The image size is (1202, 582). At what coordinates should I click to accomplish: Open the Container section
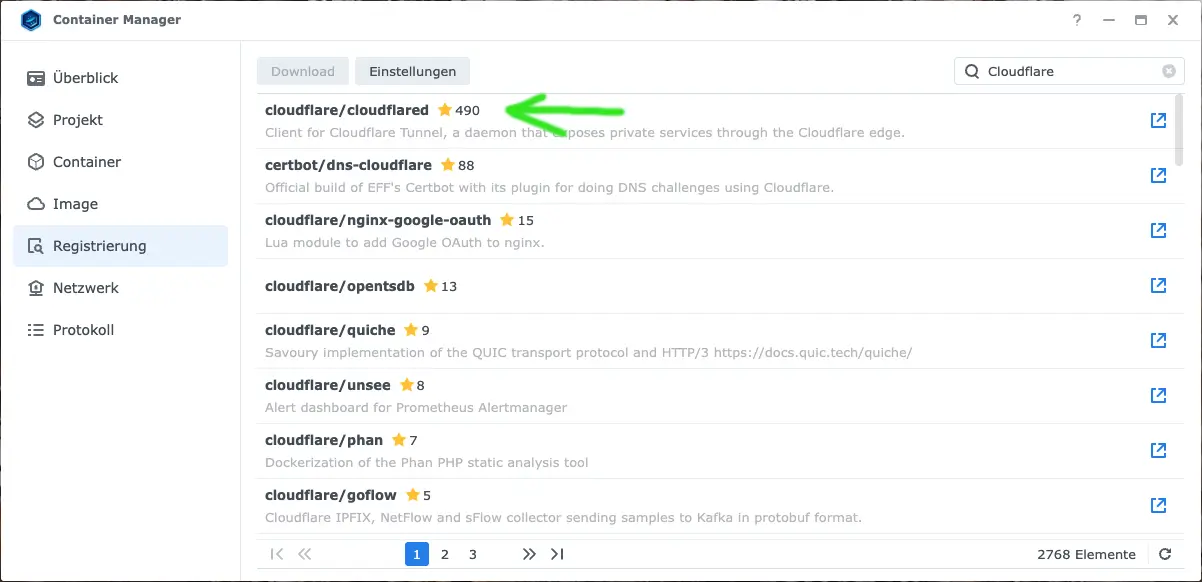click(x=87, y=162)
